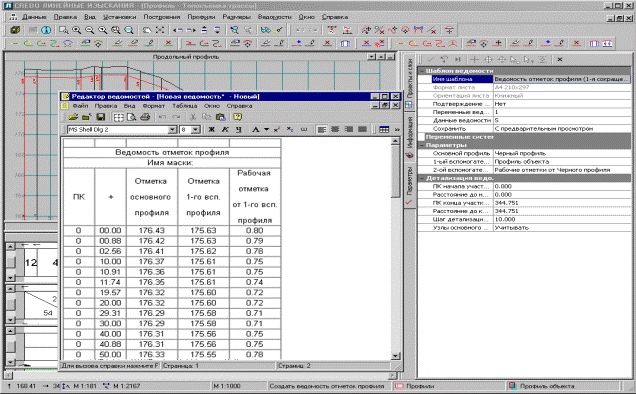Click the blue info icon in CREDO toolbar
This screenshot has width=636, height=394.
tap(46, 30)
